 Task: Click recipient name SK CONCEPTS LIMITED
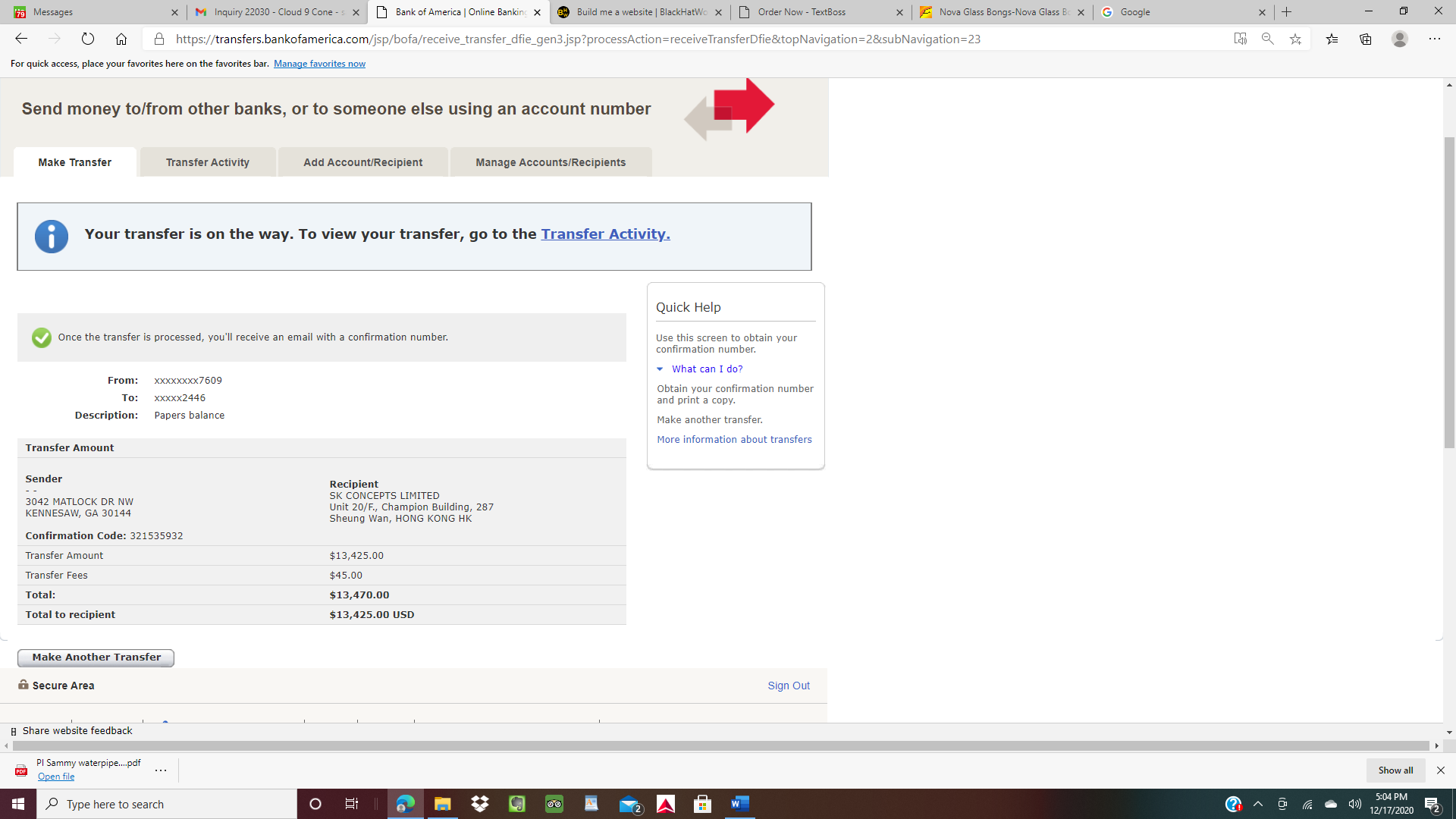coord(384,496)
